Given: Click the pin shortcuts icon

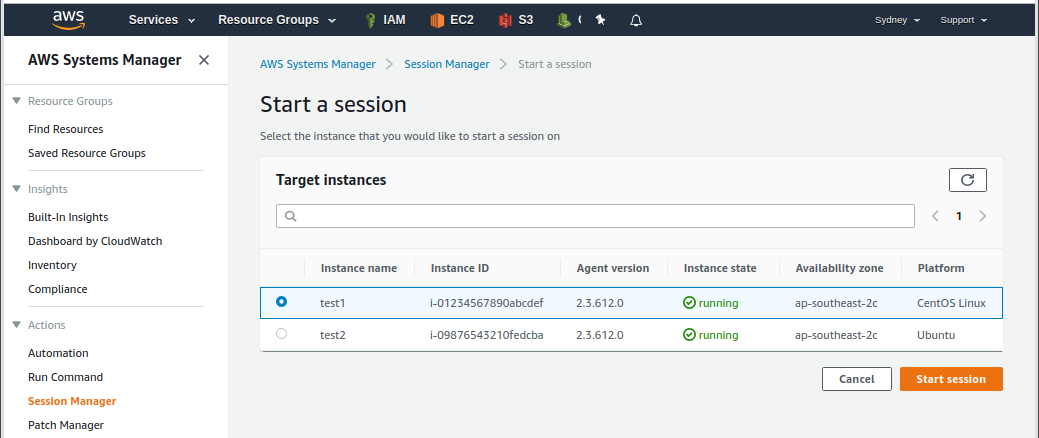Looking at the screenshot, I should (x=600, y=20).
